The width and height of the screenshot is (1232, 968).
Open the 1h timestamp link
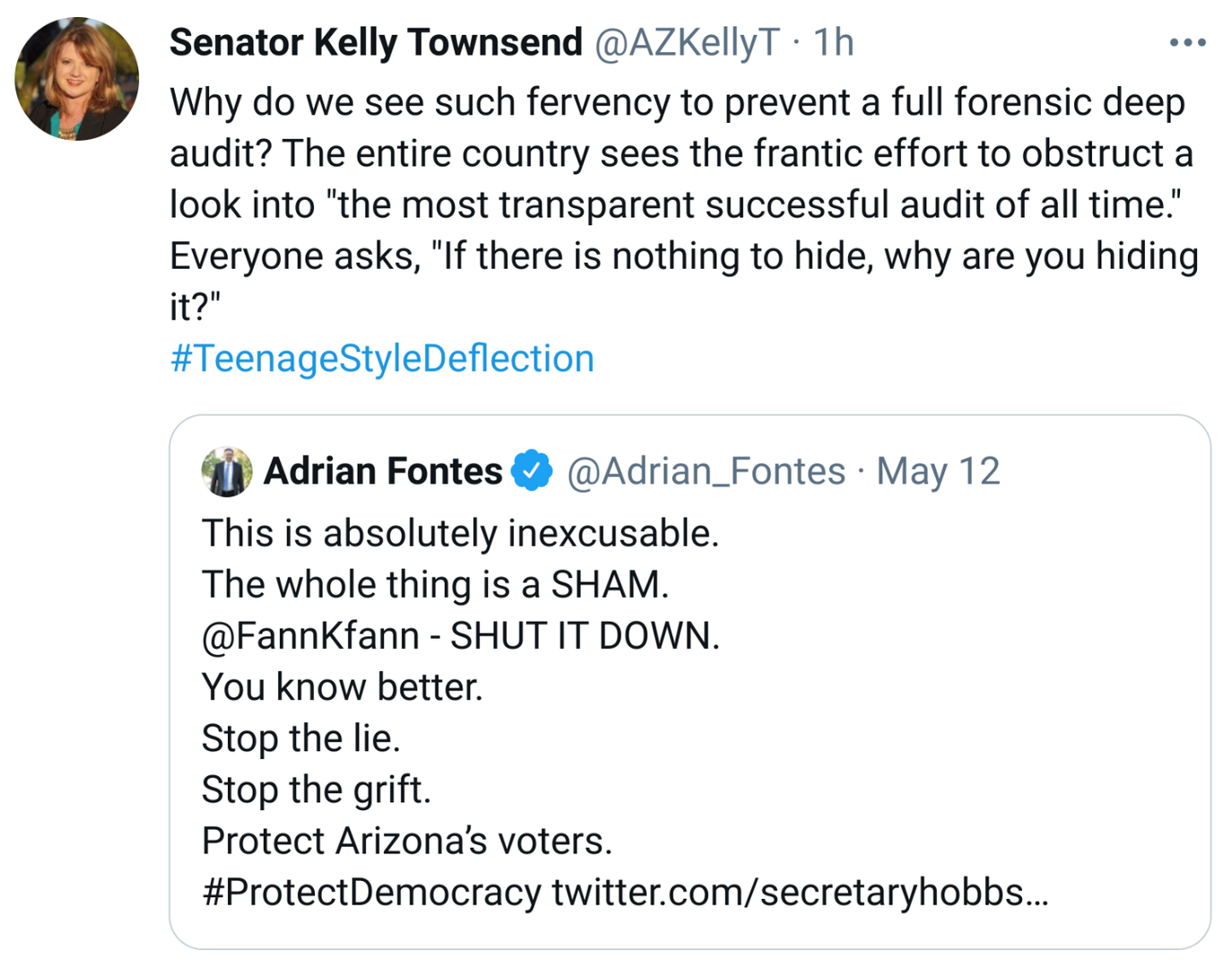833,43
